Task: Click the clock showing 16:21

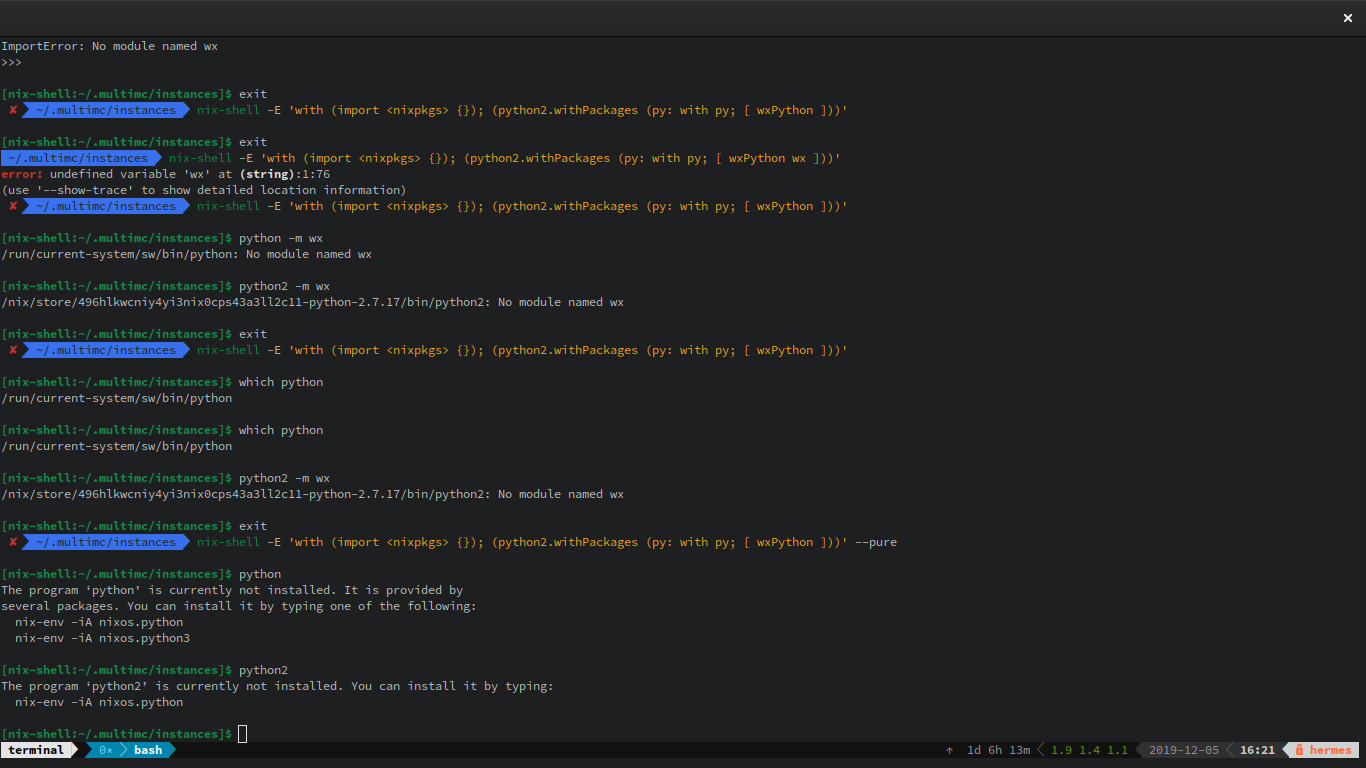Action: click(1257, 750)
